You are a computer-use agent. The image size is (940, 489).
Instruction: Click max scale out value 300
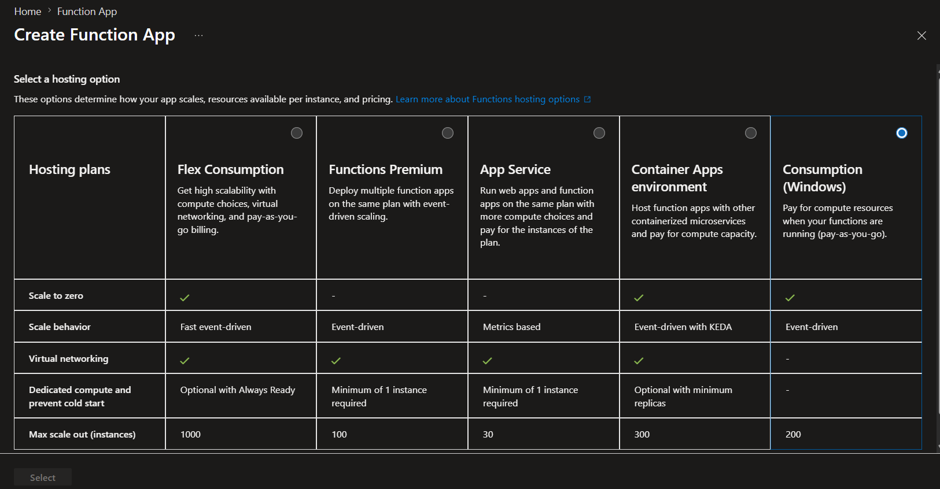[x=642, y=434]
